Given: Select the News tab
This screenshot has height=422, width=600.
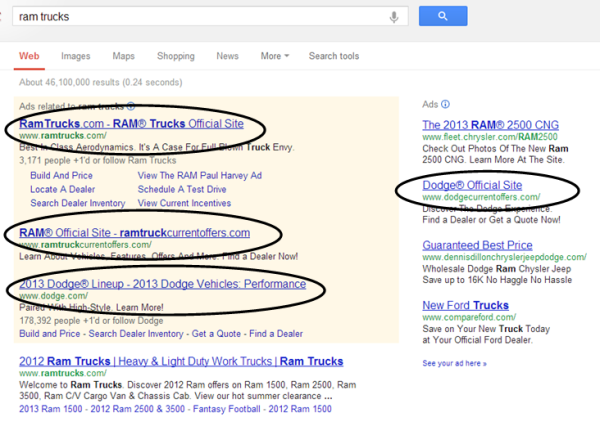Looking at the screenshot, I should point(227,56).
